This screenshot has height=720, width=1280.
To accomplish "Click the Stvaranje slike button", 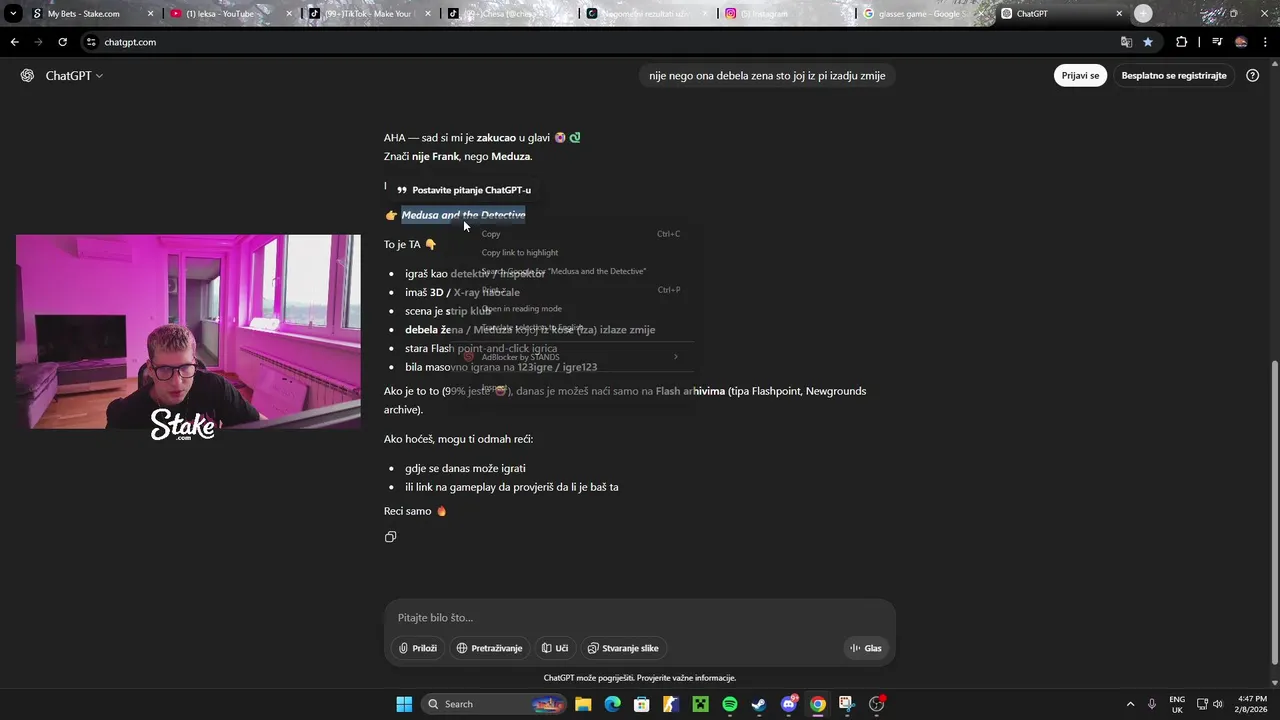I will [622, 648].
